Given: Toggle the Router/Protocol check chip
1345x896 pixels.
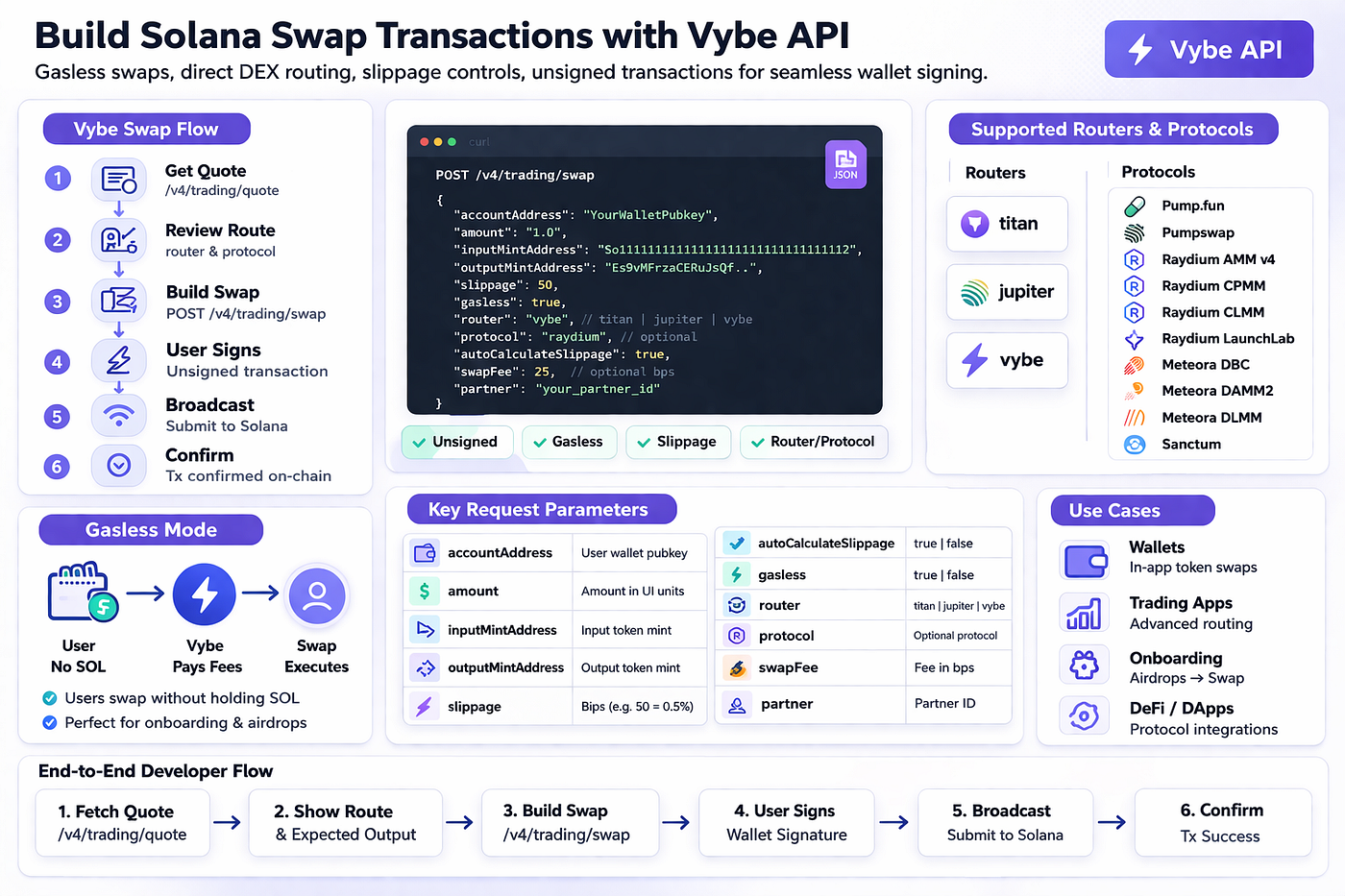Looking at the screenshot, I should (814, 442).
